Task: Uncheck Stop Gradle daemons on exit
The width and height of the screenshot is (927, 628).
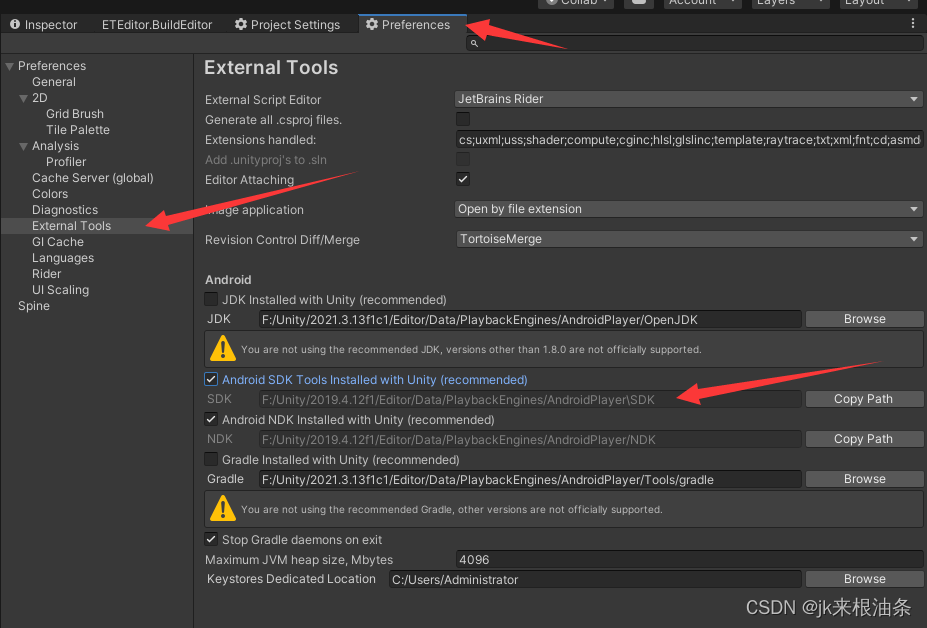Action: (211, 539)
